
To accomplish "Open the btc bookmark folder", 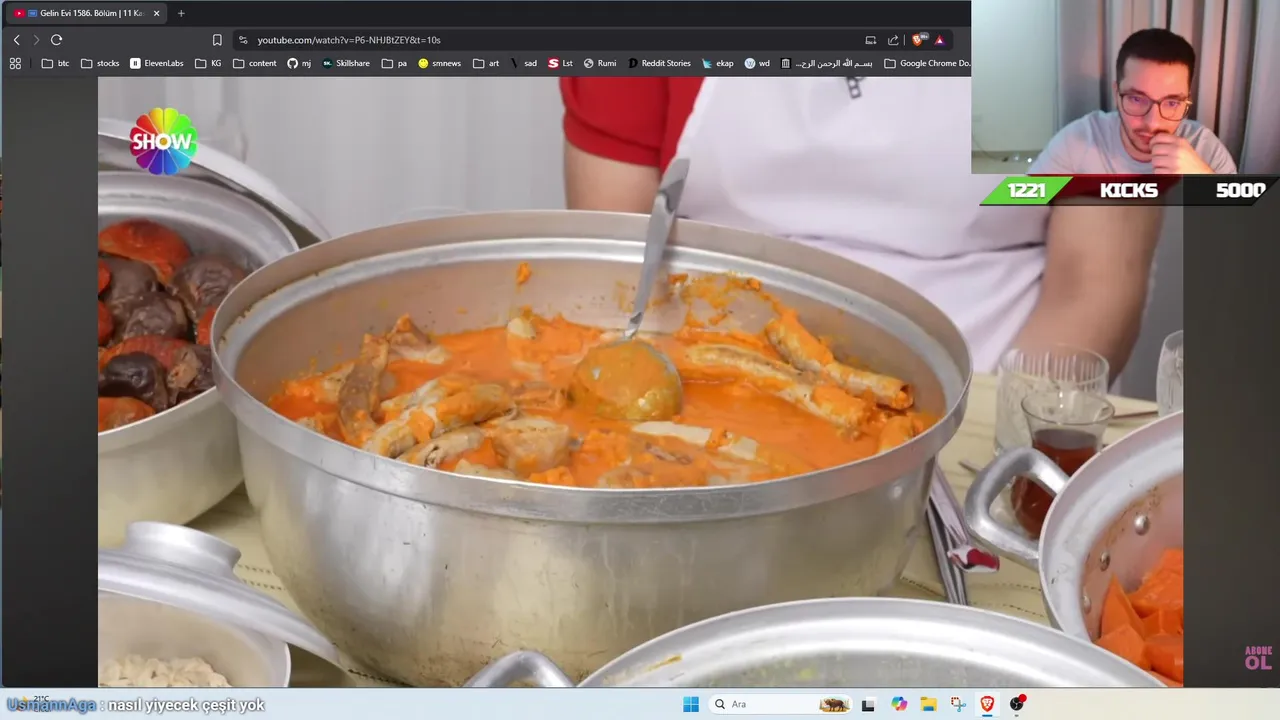I will [56, 63].
